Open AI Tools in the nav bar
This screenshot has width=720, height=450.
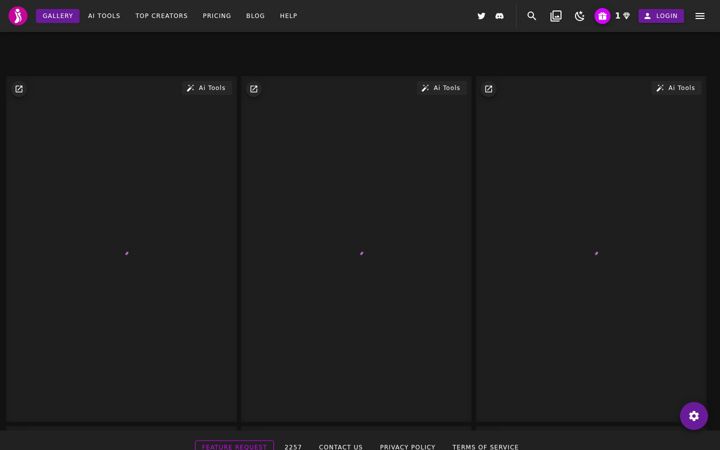pos(104,16)
